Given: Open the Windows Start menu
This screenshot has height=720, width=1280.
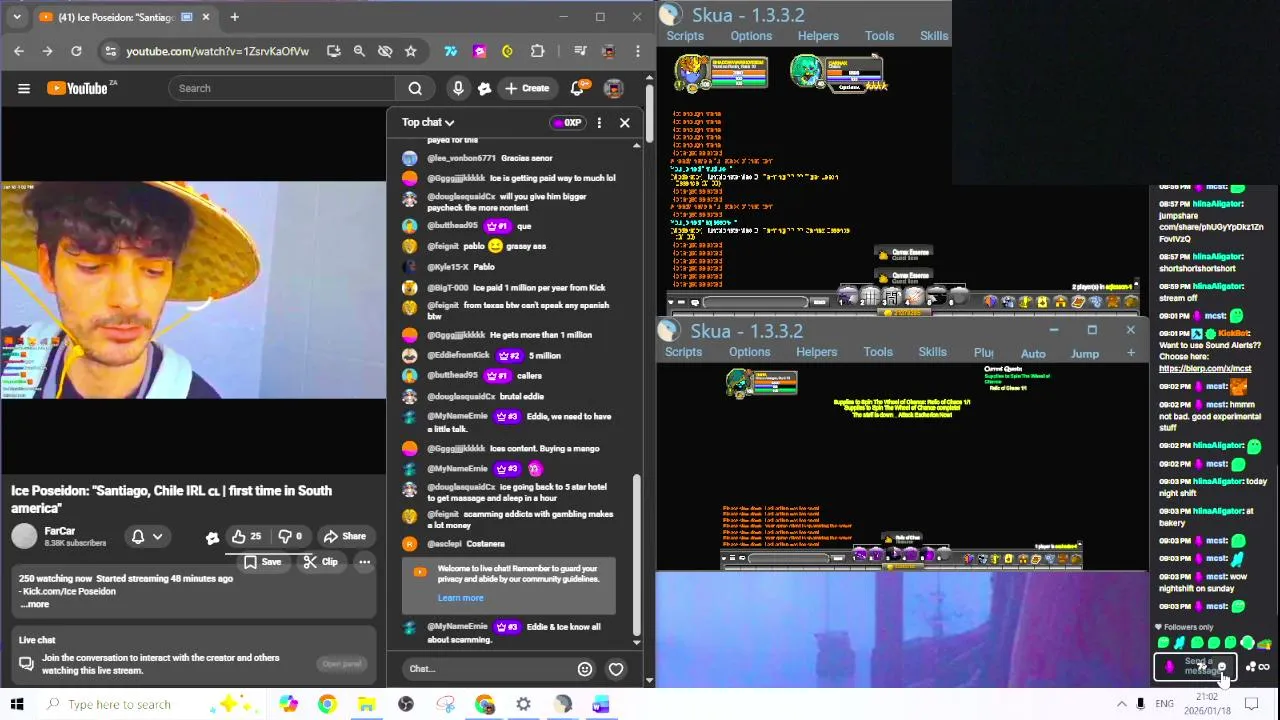Looking at the screenshot, I should tap(17, 704).
